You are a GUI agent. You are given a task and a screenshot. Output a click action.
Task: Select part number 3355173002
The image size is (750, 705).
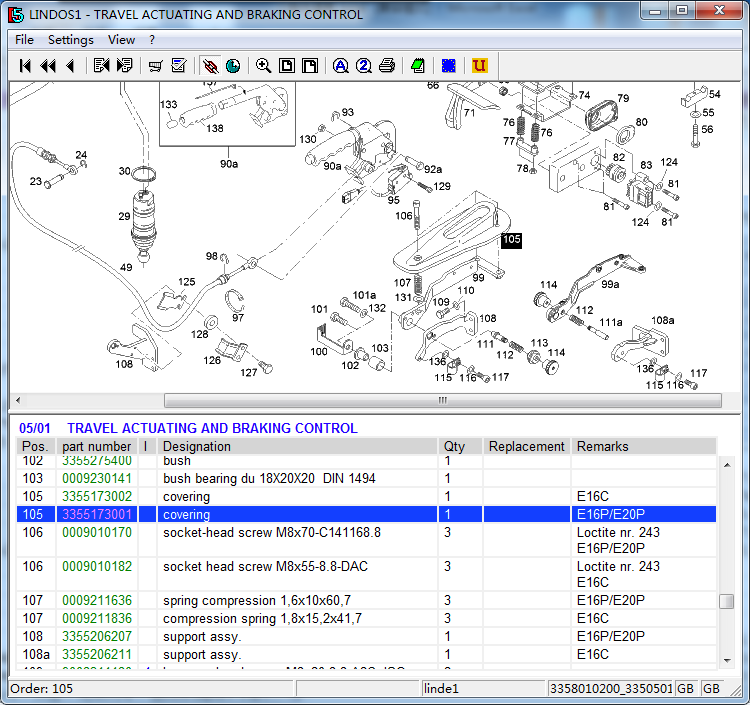tap(97, 496)
